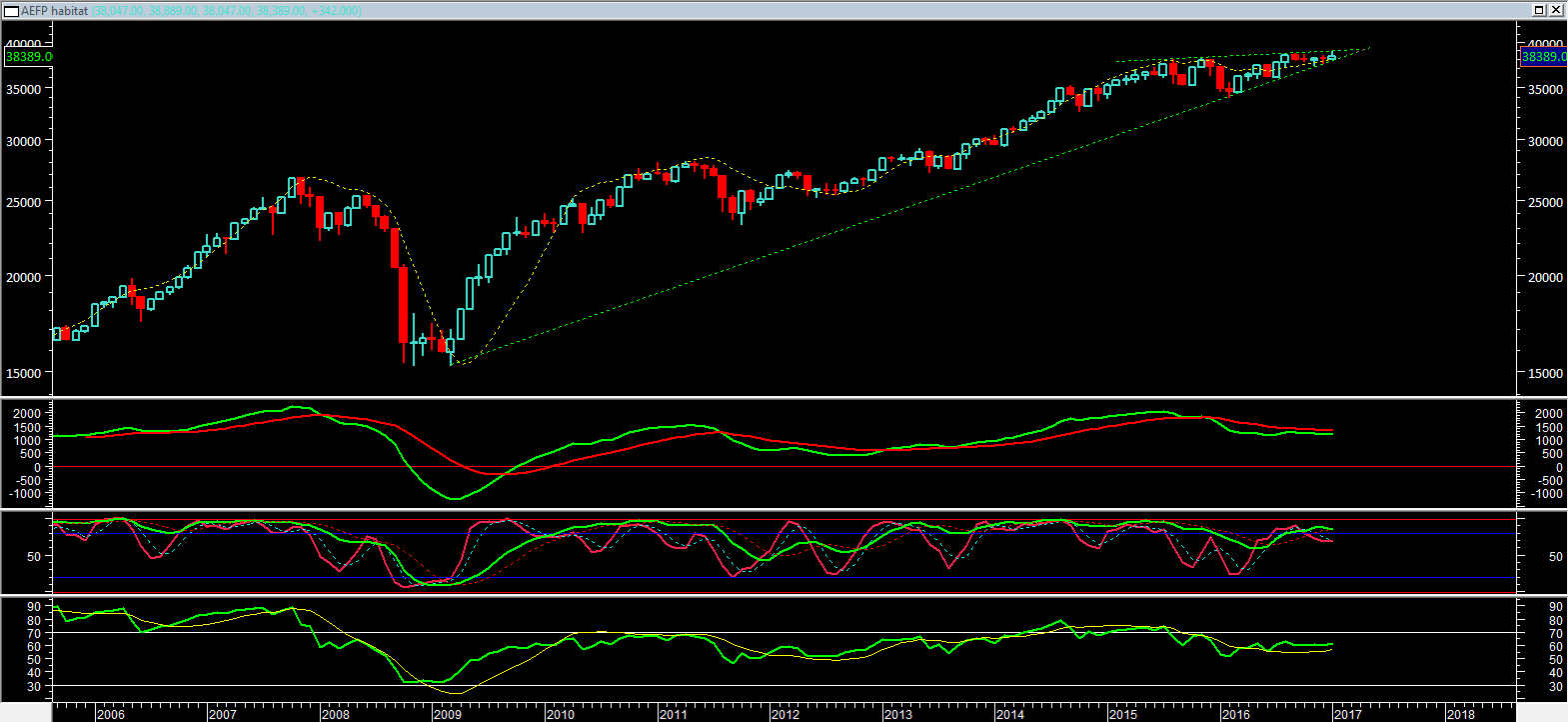Image resolution: width=1568 pixels, height=722 pixels.
Task: Open the chart window system menu icon
Action: tap(12, 11)
